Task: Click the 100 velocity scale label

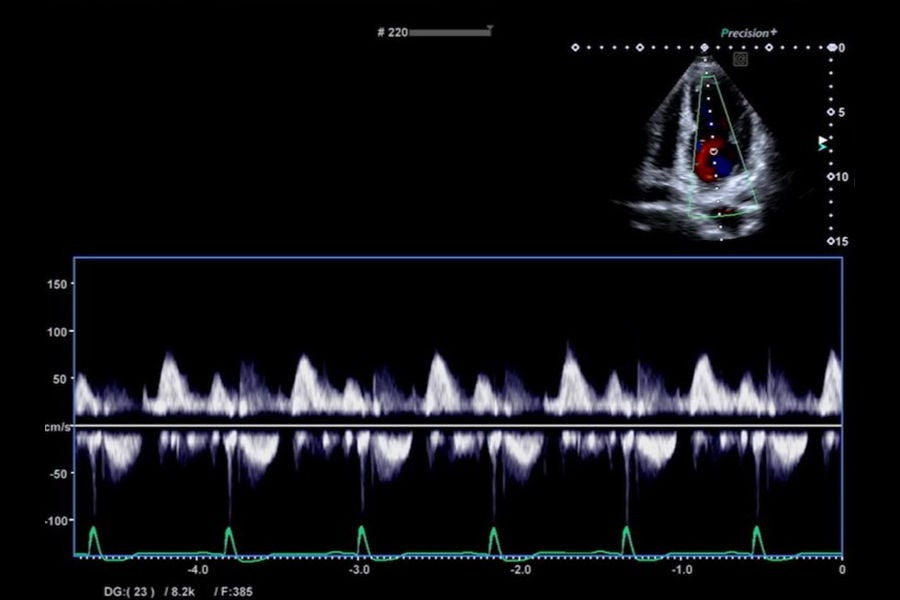Action: [x=57, y=332]
